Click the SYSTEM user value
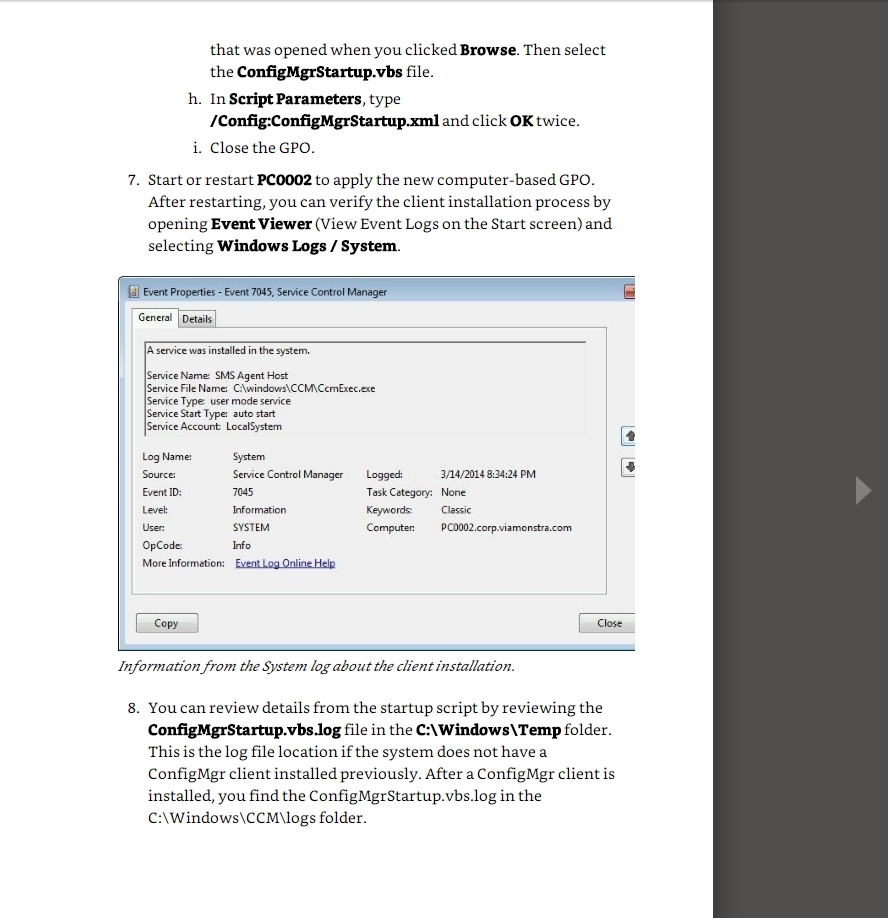888x918 pixels. click(251, 527)
